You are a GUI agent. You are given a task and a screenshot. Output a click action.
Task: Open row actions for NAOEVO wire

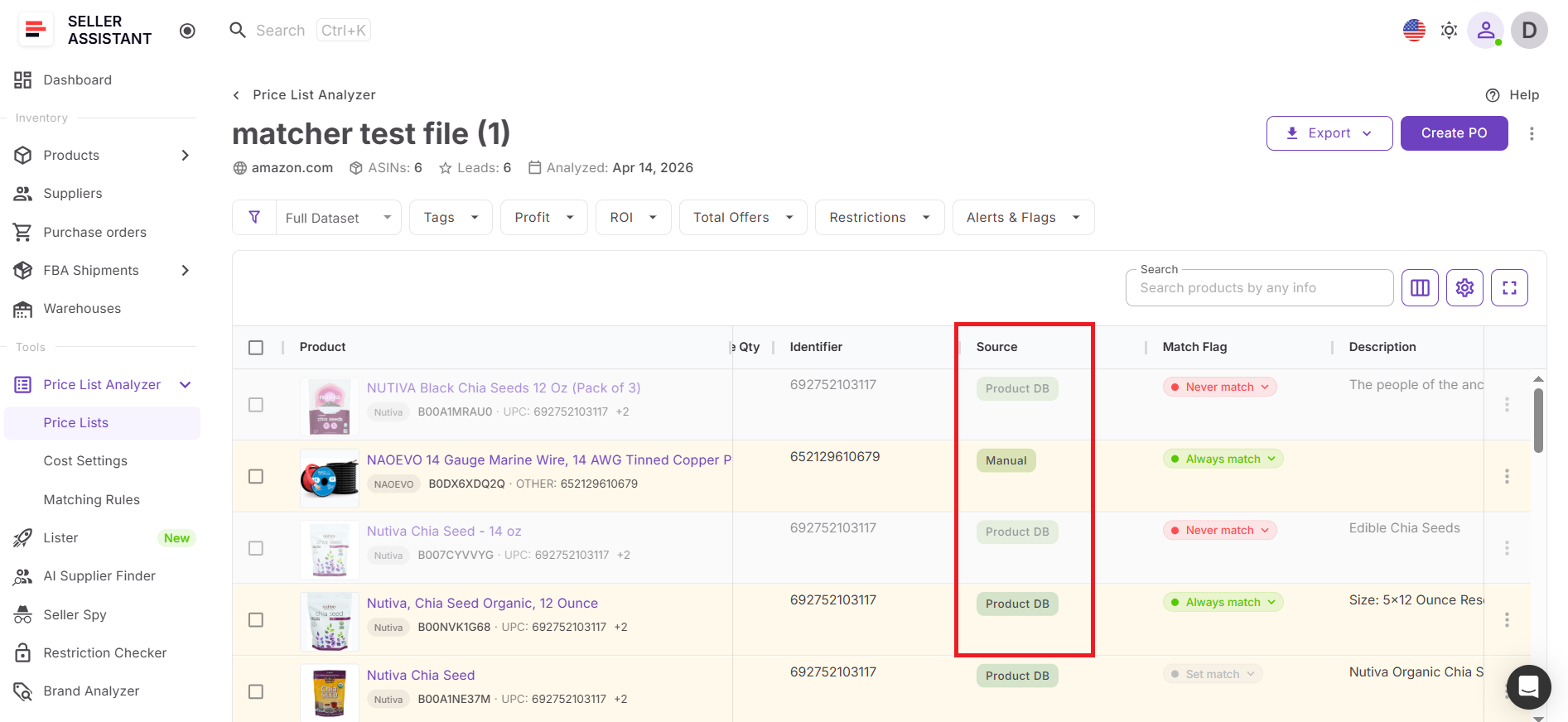[1507, 477]
